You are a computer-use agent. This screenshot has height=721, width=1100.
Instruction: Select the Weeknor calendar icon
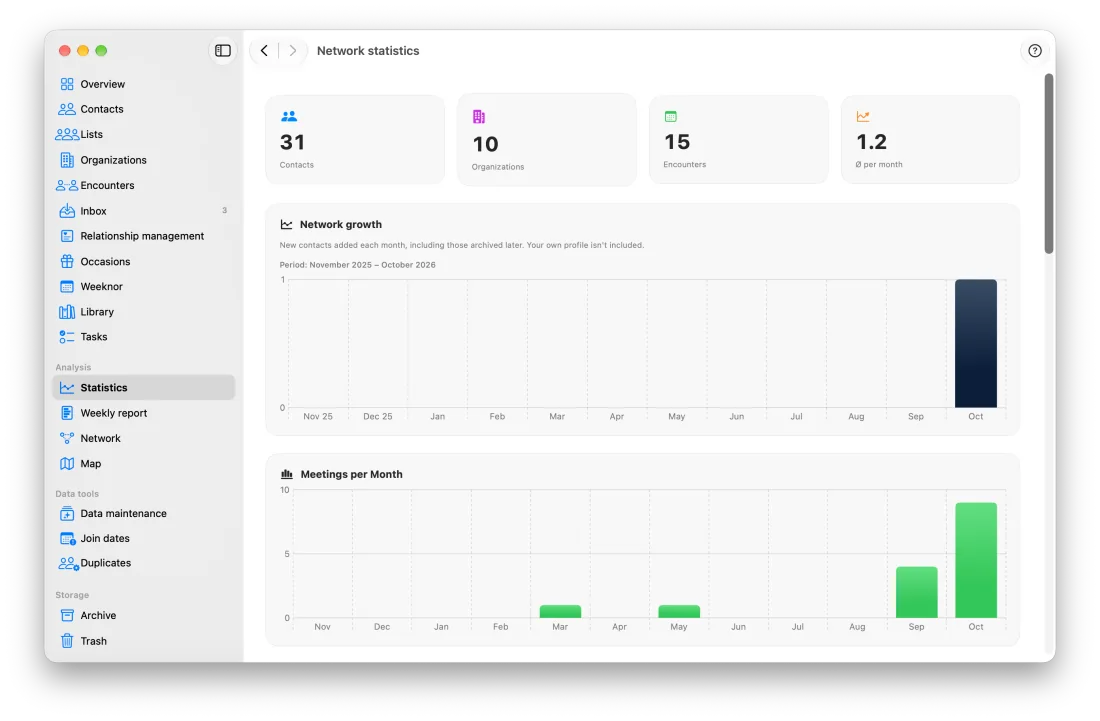(67, 287)
